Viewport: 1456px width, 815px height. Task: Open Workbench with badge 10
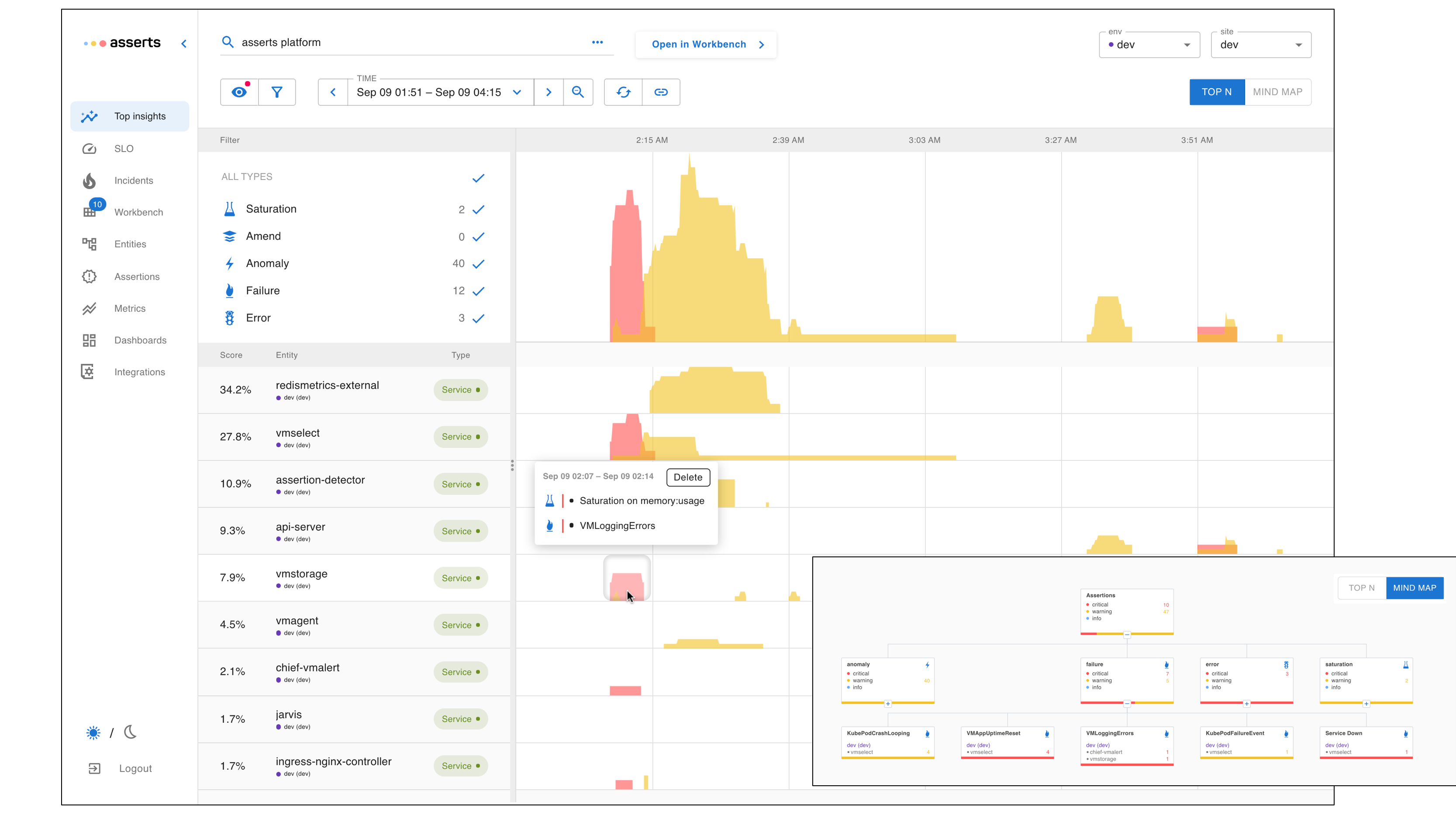point(138,212)
